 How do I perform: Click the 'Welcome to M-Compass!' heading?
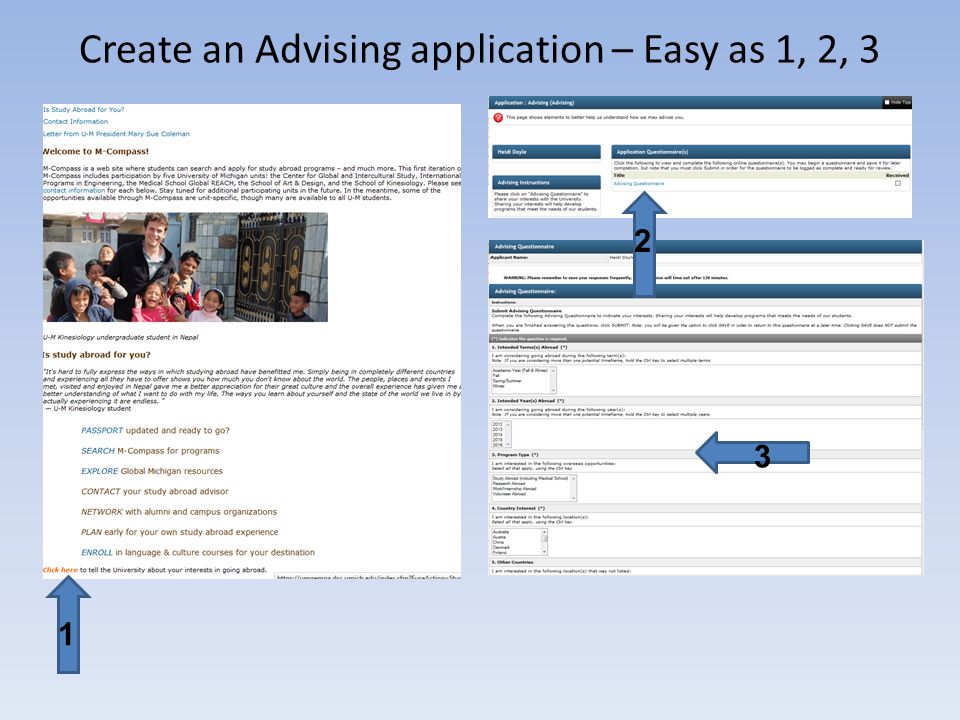click(96, 151)
